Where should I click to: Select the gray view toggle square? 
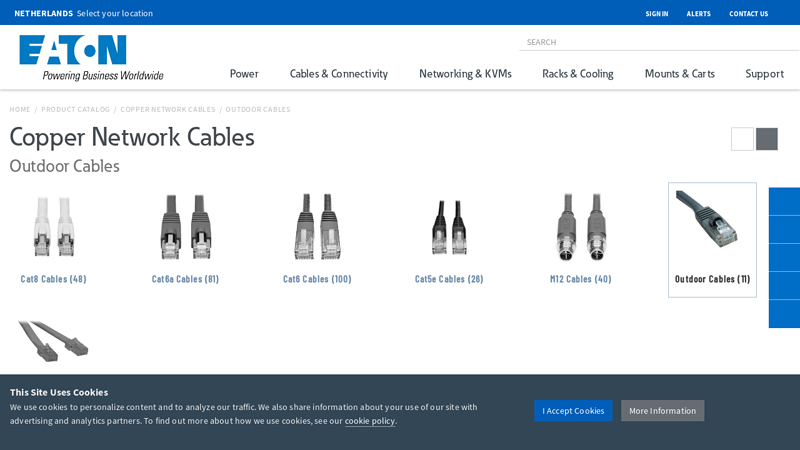(x=766, y=139)
